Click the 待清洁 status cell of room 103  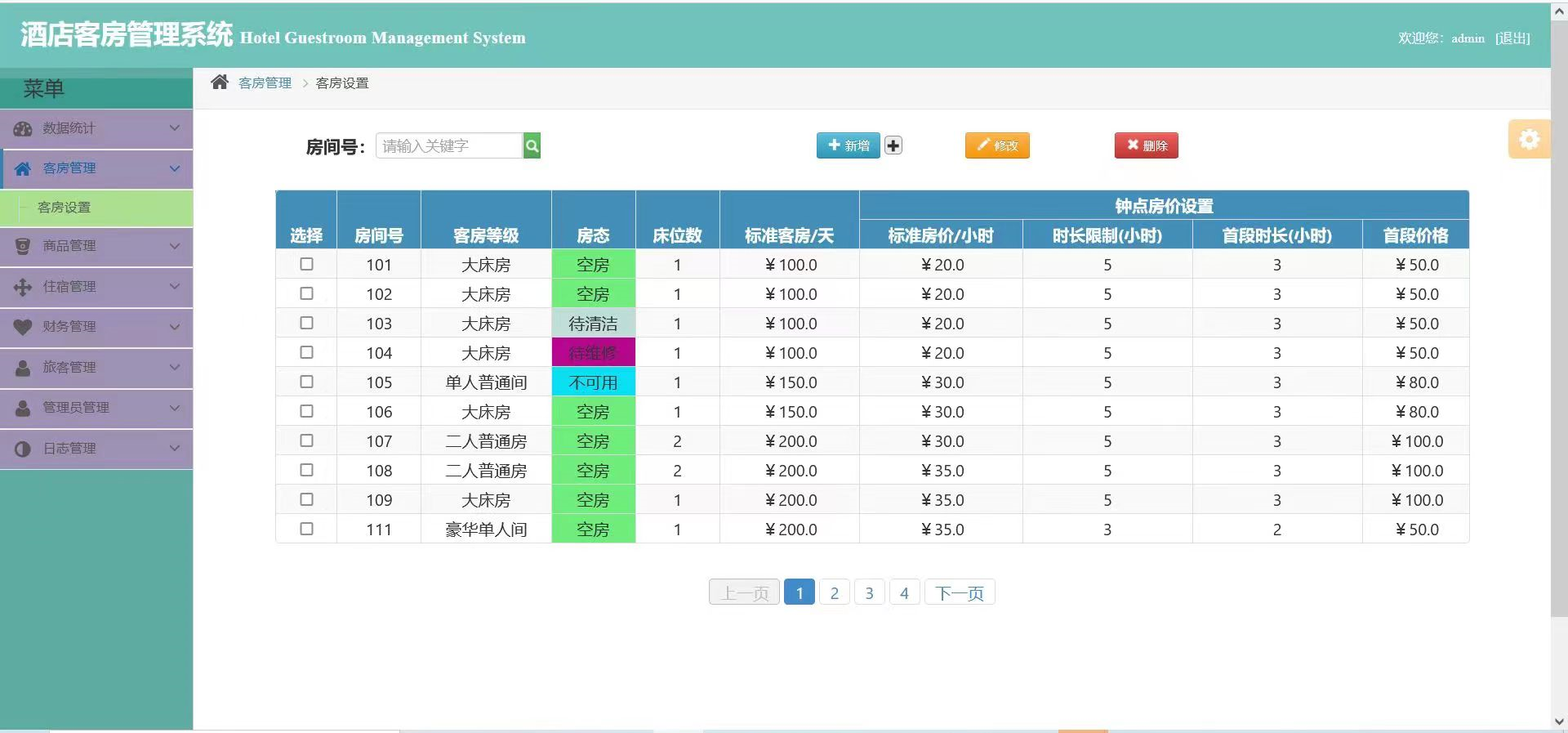click(x=593, y=324)
